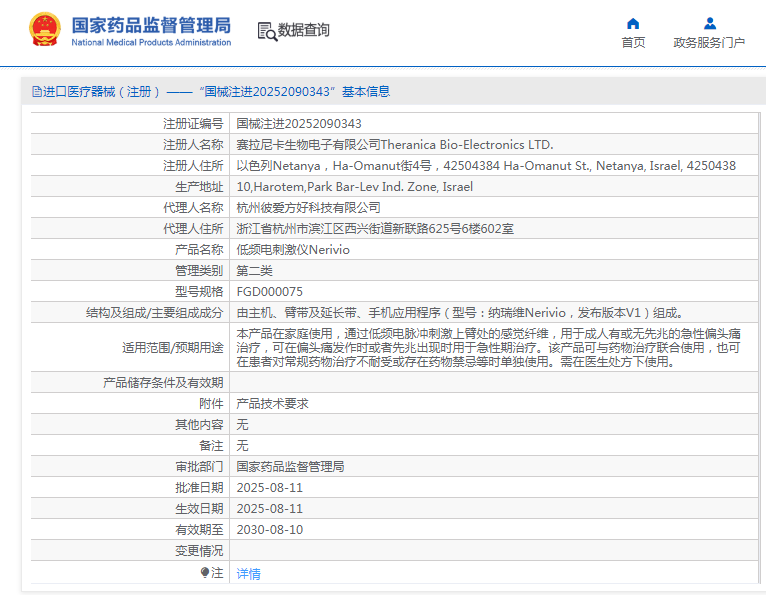Click the 首页 house icon
Image resolution: width=766 pixels, height=595 pixels.
click(633, 23)
